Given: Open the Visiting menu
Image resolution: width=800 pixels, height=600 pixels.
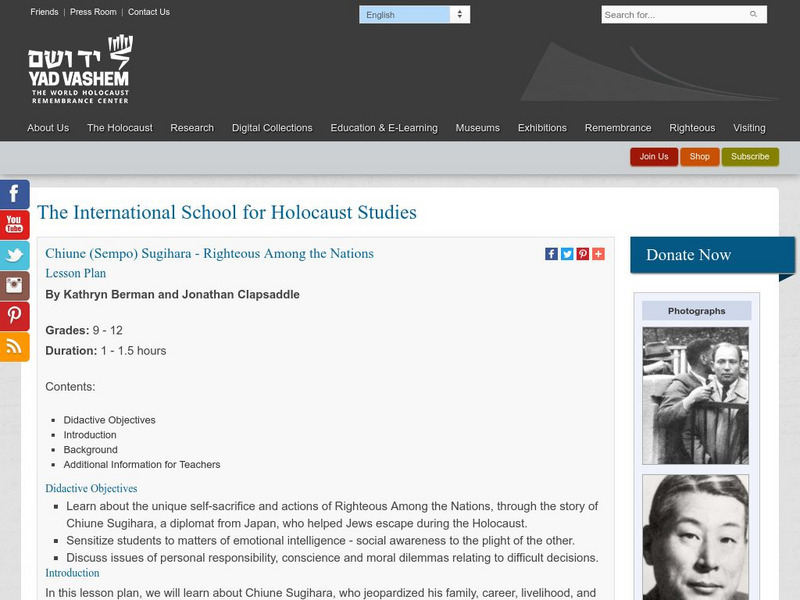Looking at the screenshot, I should [x=749, y=128].
